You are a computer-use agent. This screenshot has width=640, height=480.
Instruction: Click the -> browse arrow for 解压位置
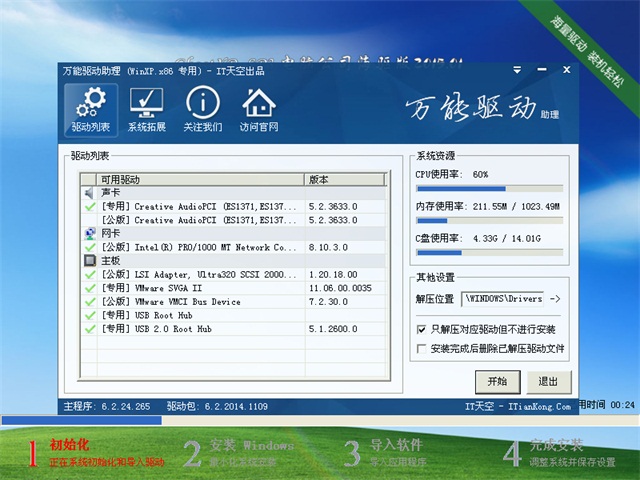click(556, 299)
